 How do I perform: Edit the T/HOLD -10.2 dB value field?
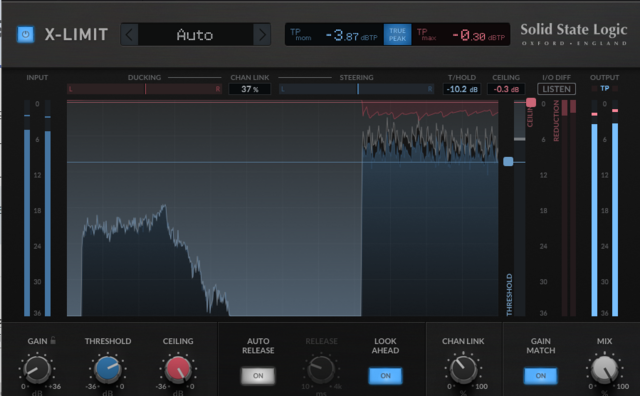(x=462, y=89)
